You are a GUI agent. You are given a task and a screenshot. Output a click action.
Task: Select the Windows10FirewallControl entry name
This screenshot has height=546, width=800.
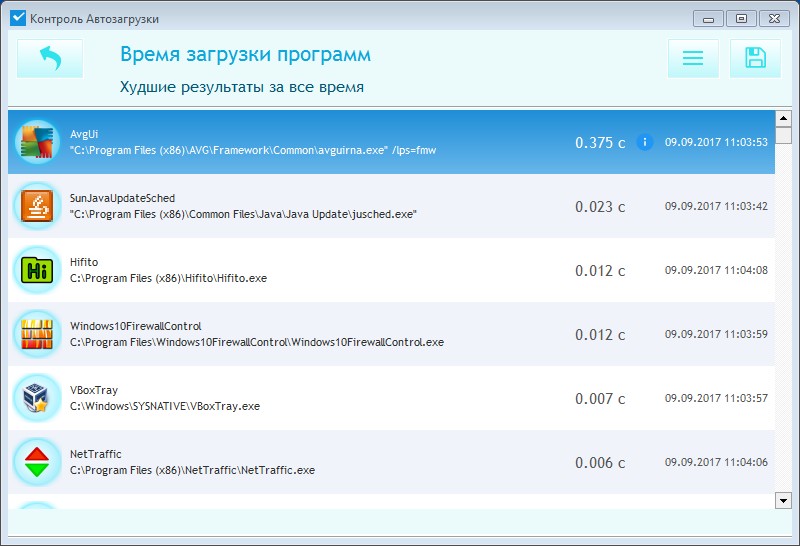[x=136, y=326]
